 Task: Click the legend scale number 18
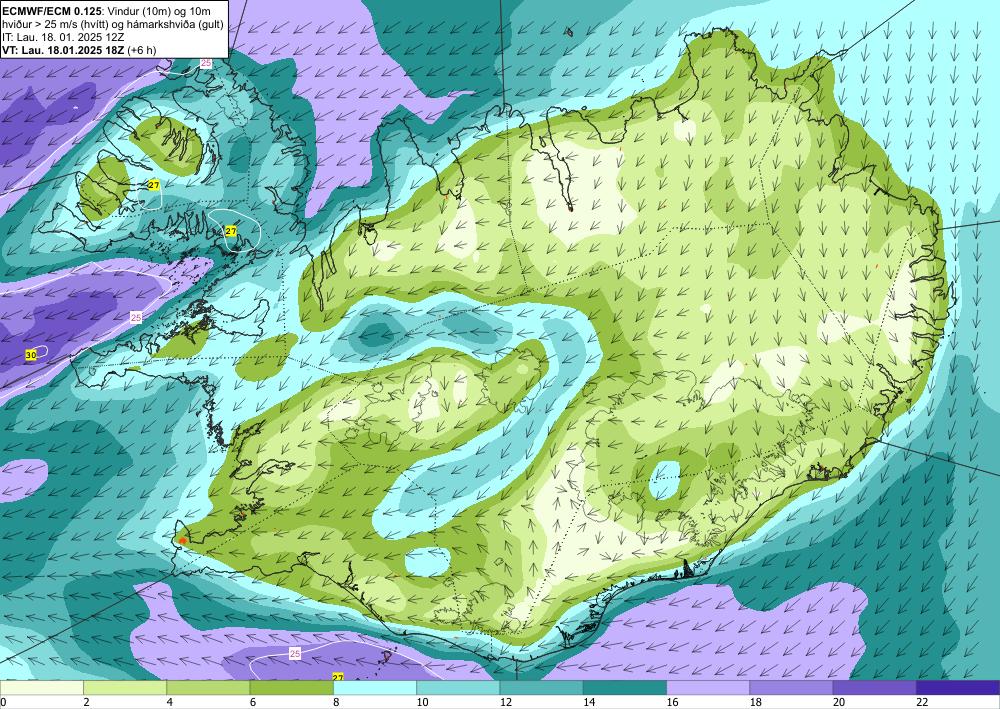[756, 702]
